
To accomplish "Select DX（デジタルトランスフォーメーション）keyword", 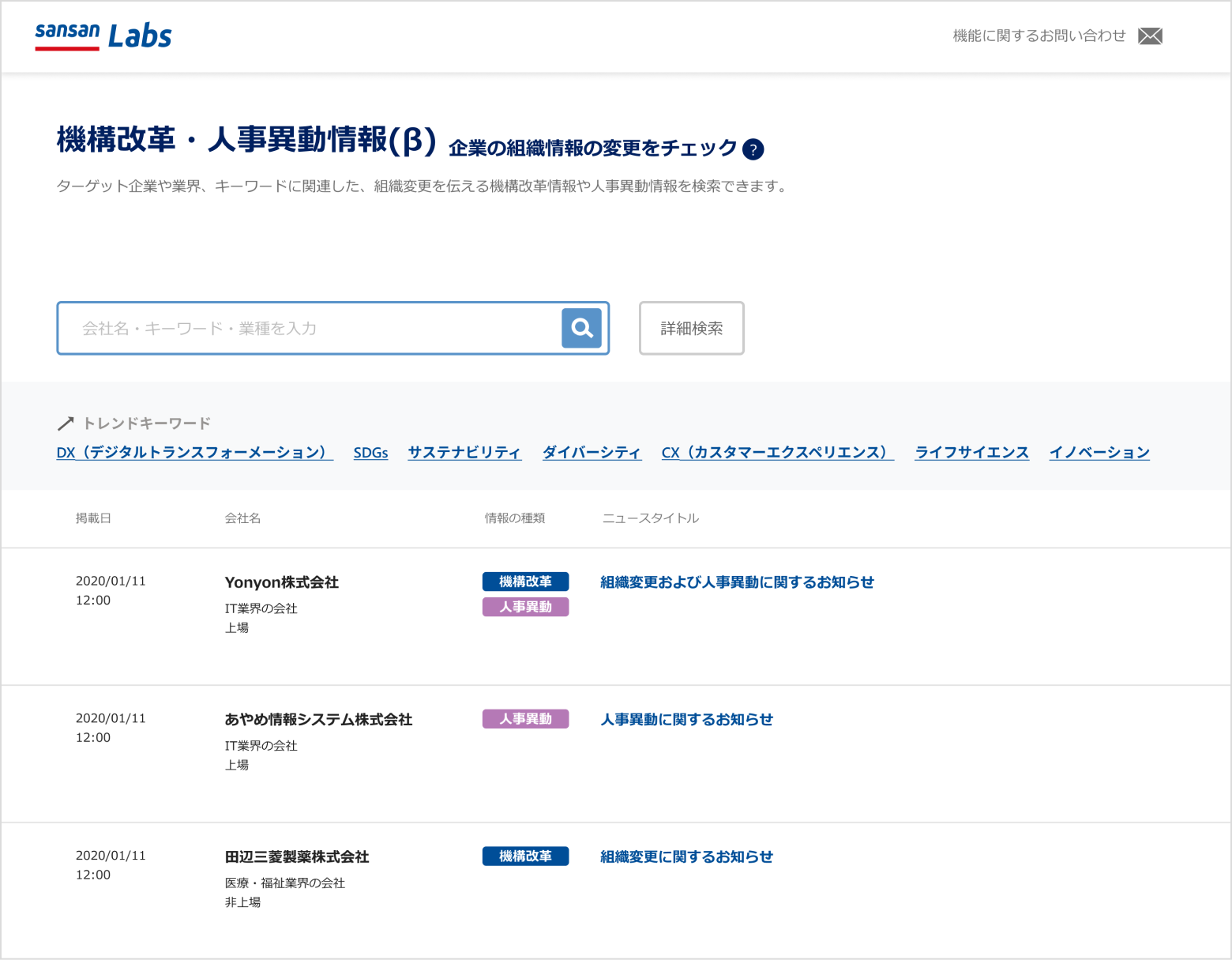I will click(x=195, y=453).
